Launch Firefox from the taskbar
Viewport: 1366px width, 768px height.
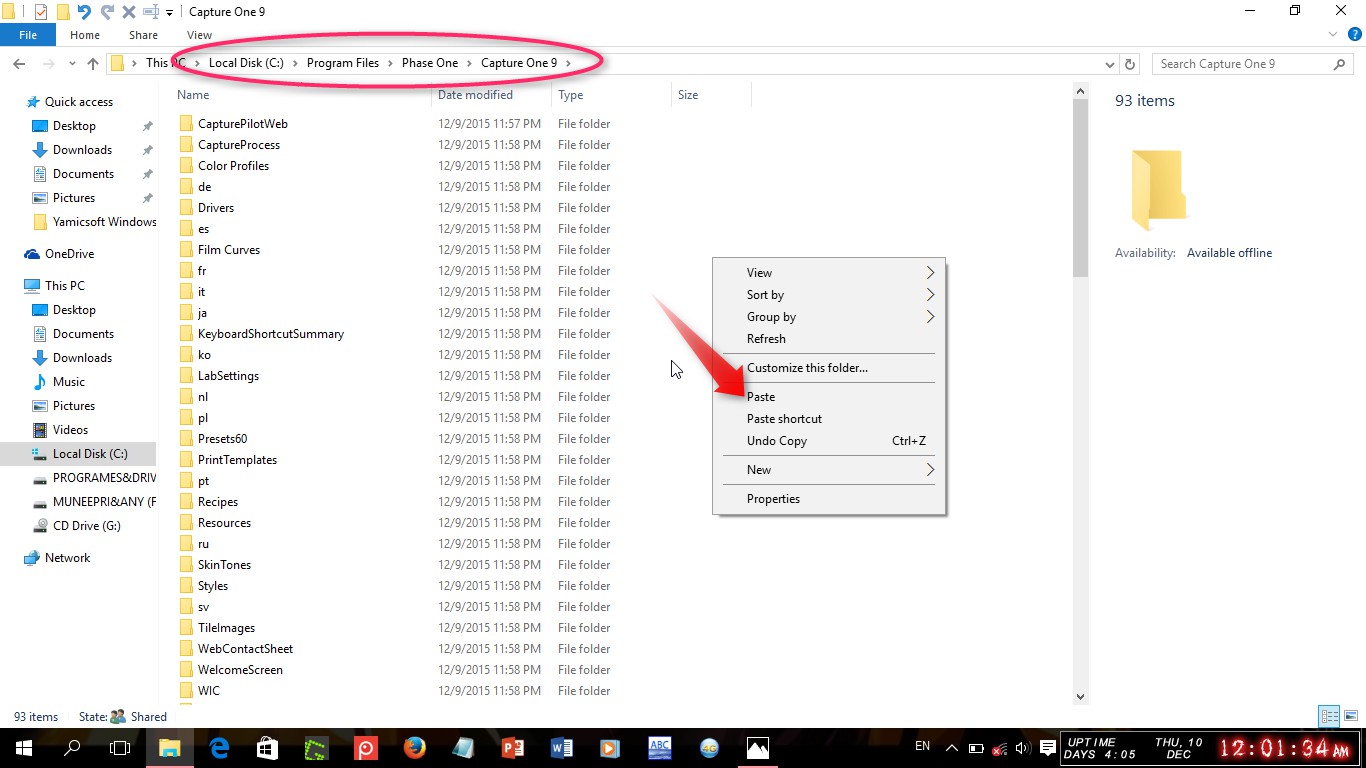coord(415,748)
